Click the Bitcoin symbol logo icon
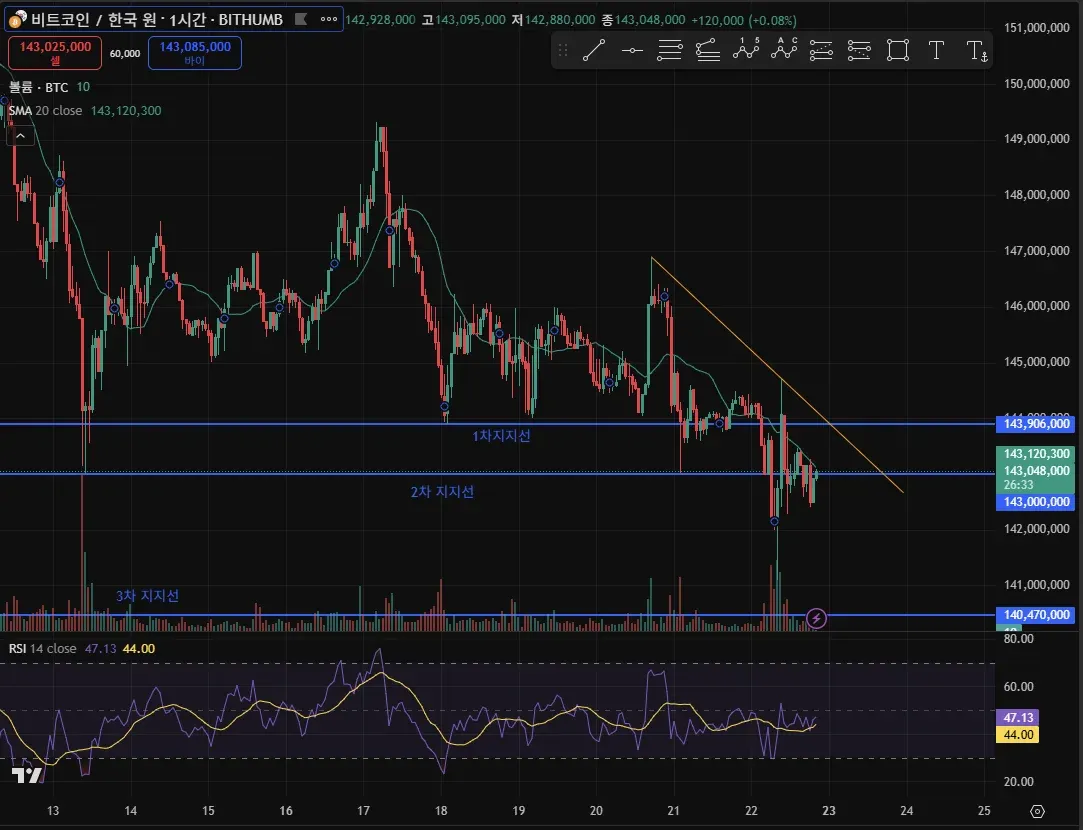The image size is (1083, 830). [x=18, y=19]
